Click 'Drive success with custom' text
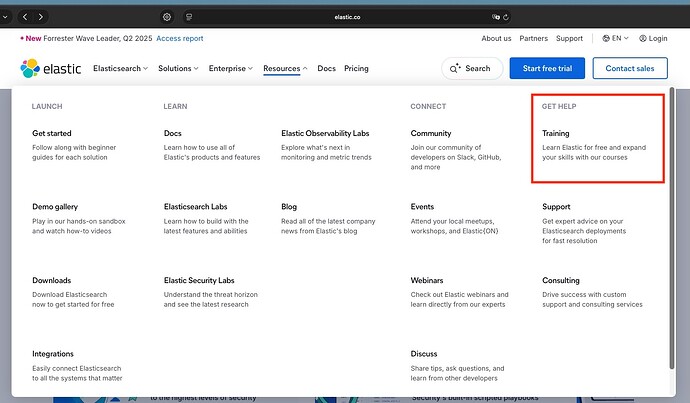Screen dimensions: 690x403 [584, 295]
